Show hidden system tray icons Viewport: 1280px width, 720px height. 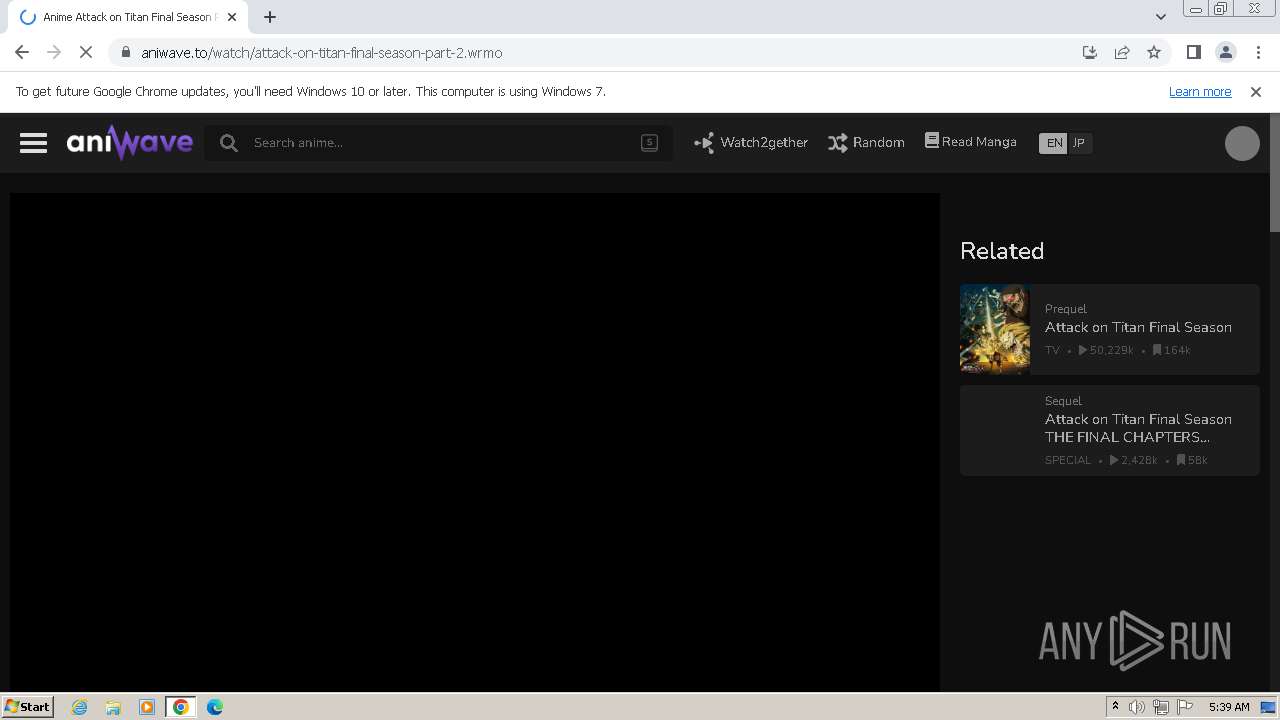coord(1115,707)
